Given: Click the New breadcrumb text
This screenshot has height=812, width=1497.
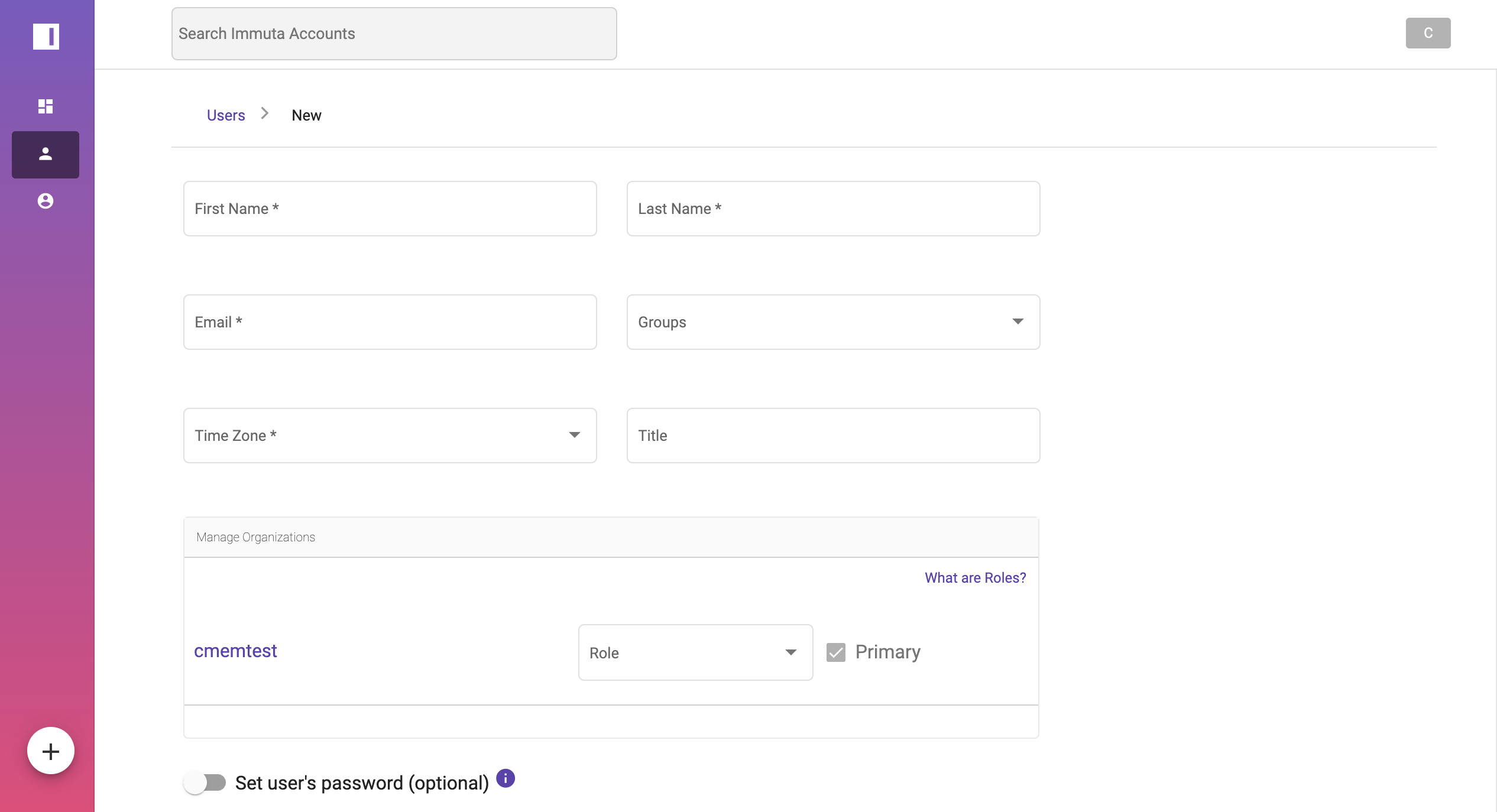Looking at the screenshot, I should (306, 115).
